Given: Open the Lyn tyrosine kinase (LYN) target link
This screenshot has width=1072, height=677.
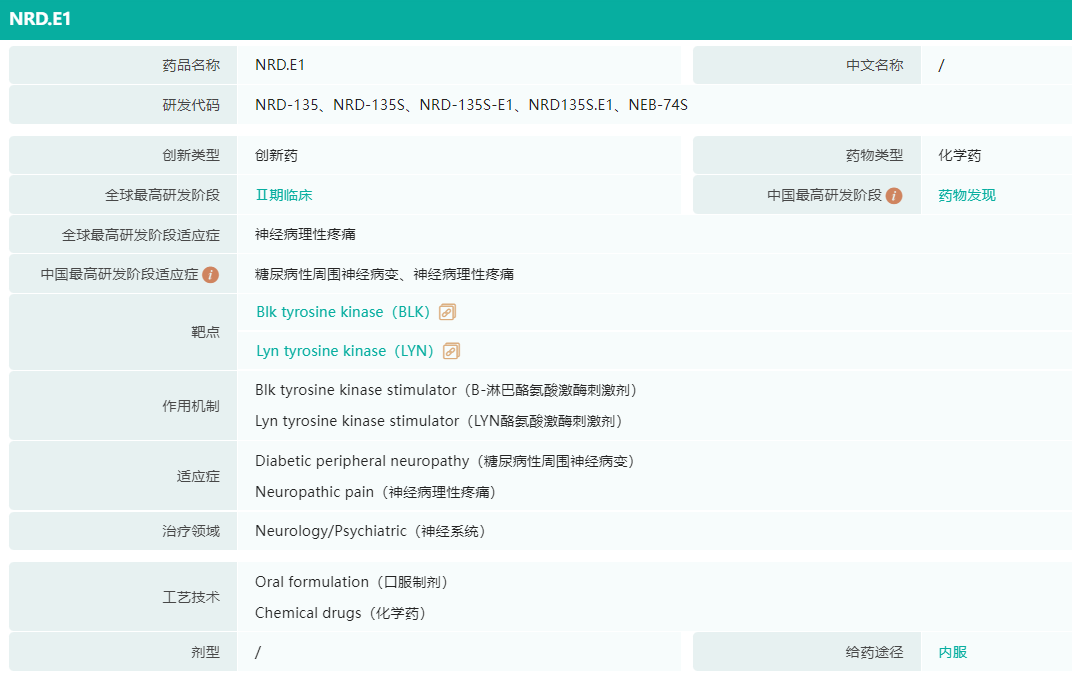Looking at the screenshot, I should [x=345, y=351].
